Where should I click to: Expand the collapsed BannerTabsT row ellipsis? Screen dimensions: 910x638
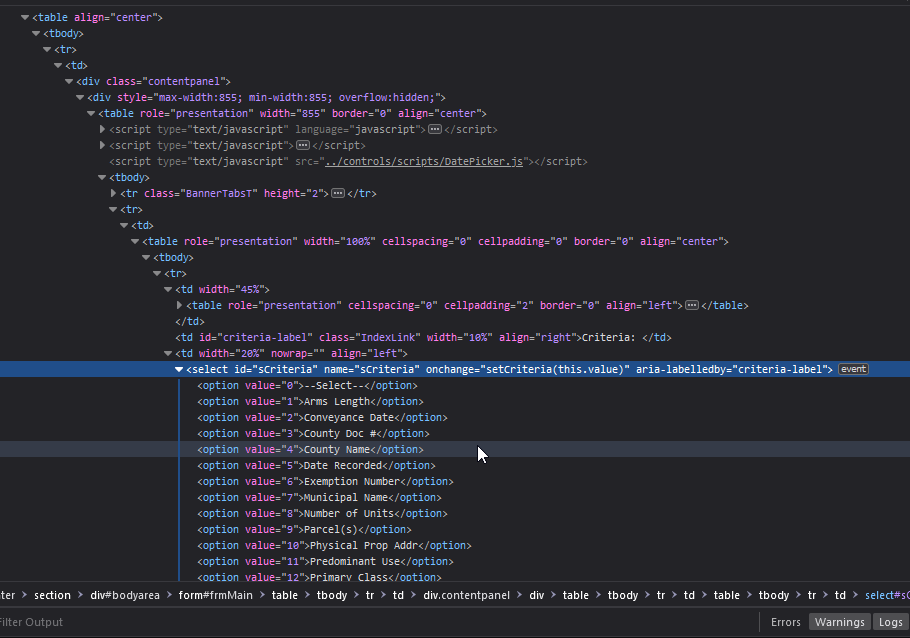click(338, 193)
